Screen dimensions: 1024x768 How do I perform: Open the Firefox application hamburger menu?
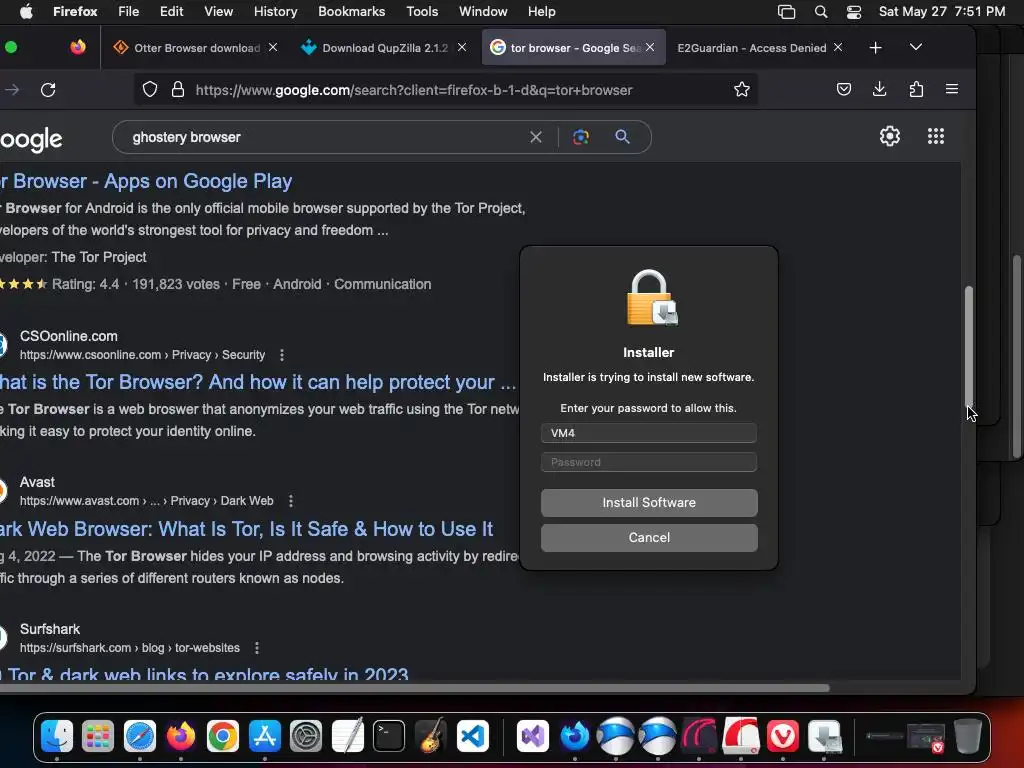[952, 89]
